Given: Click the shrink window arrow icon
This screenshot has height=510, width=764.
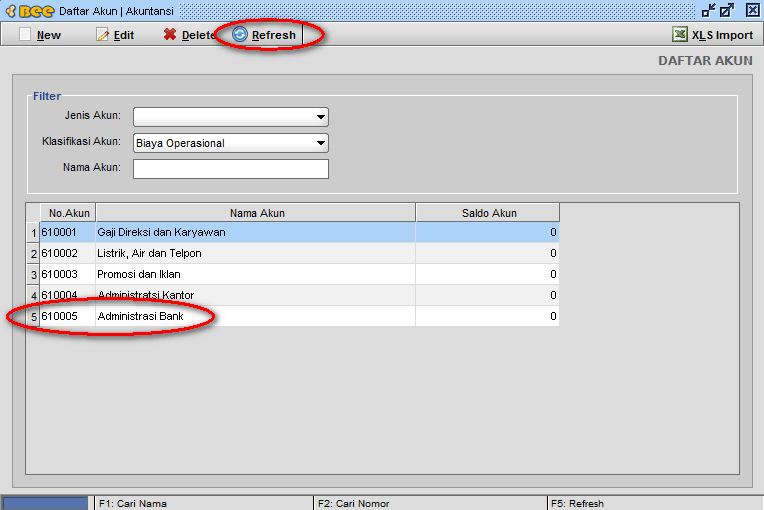Looking at the screenshot, I should coord(708,10).
